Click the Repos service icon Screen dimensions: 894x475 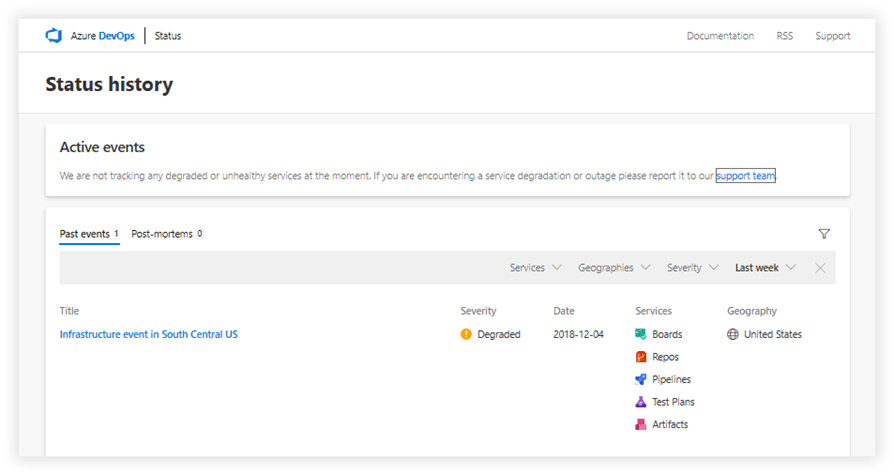tap(641, 357)
